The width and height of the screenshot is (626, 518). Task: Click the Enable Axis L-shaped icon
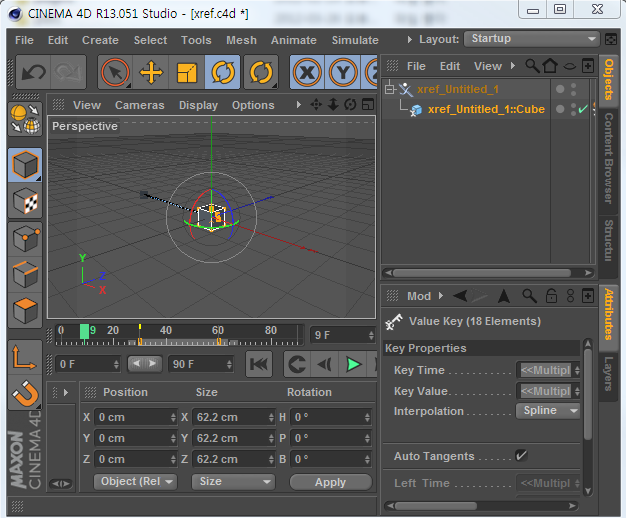click(x=24, y=357)
